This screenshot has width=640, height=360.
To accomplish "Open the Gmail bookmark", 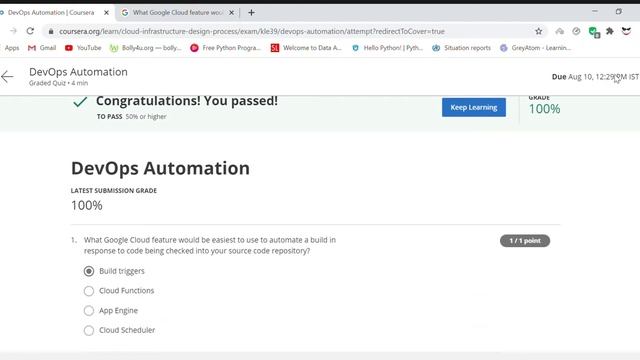I will (42, 48).
